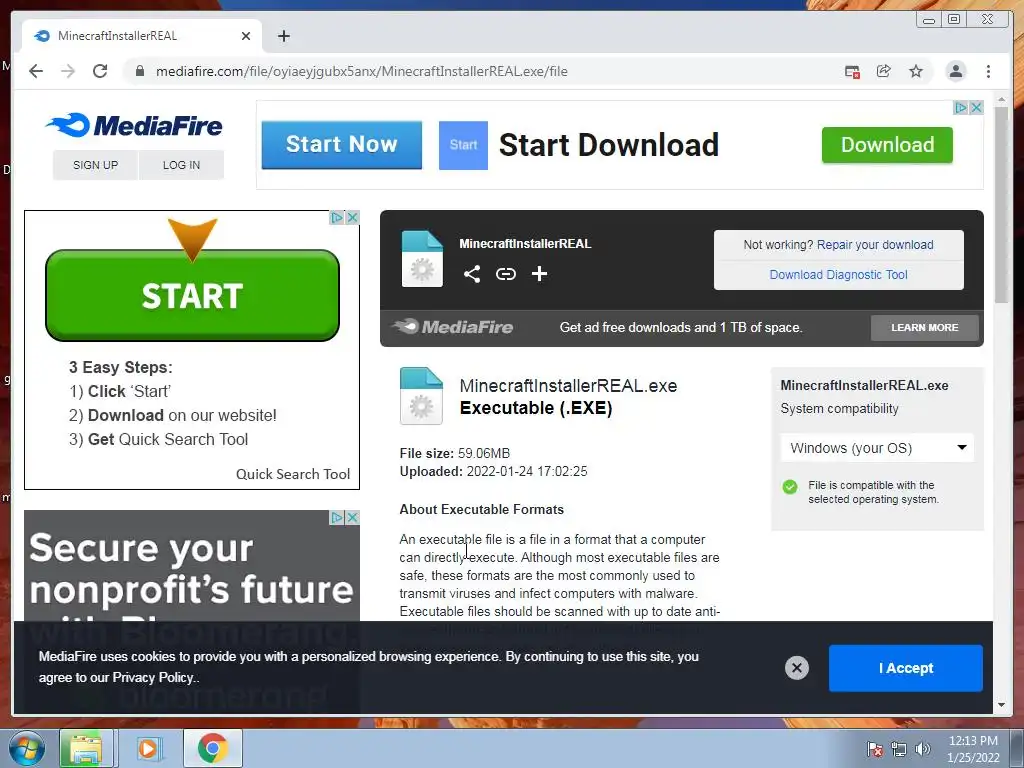Click AdChoices icon on START ad

(336, 217)
